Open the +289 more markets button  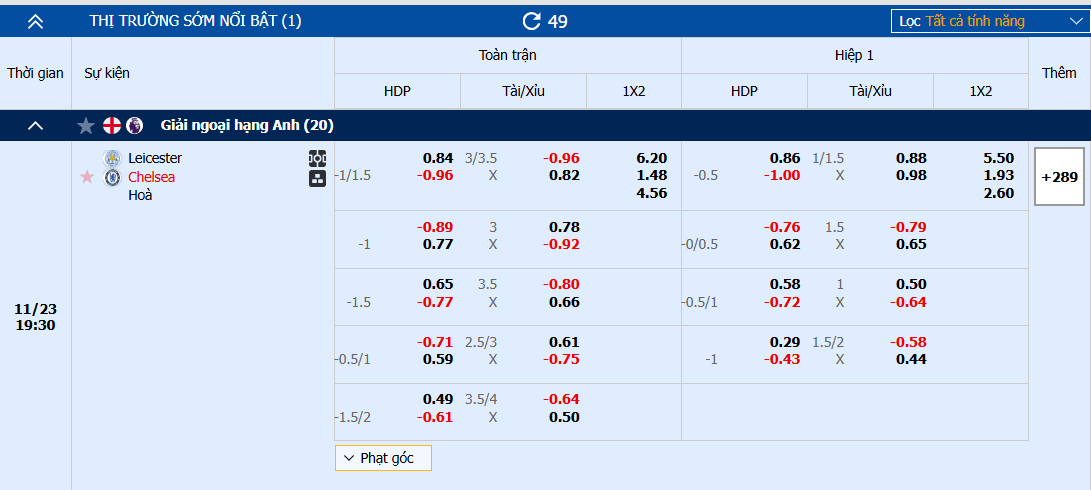1059,177
